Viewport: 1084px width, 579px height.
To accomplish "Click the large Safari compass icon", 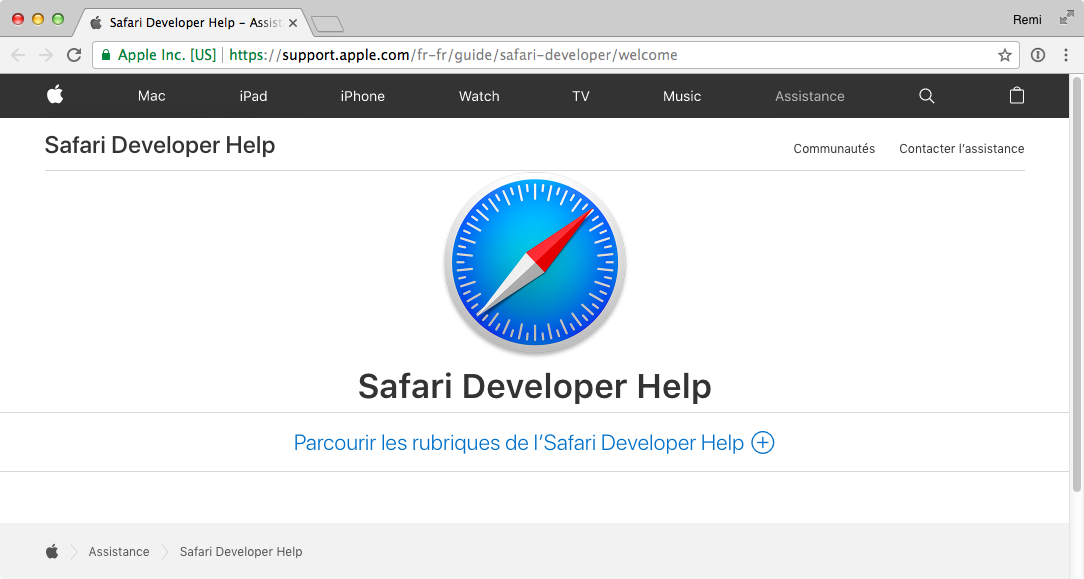I will (535, 263).
